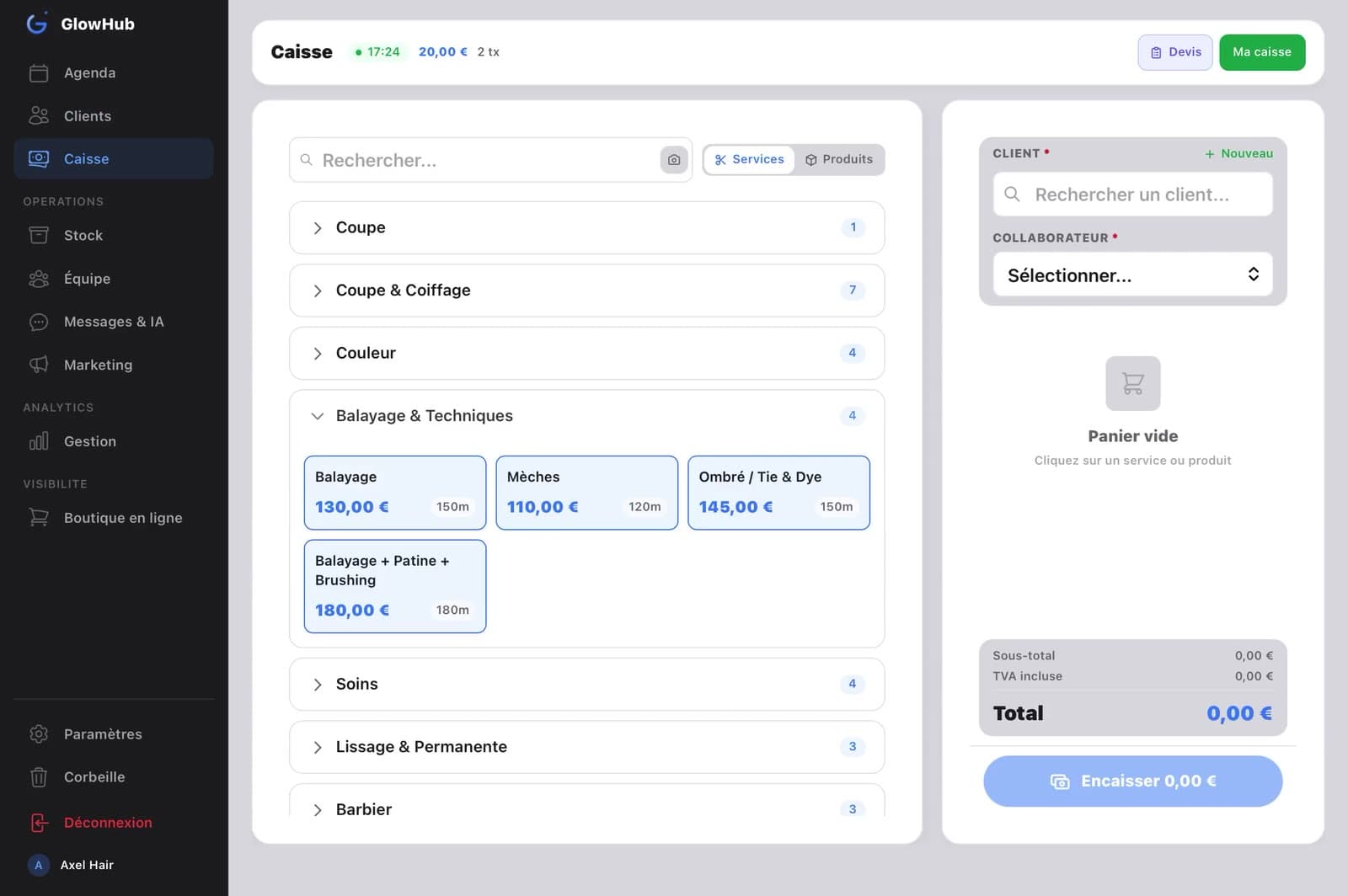Expand the Coupe category
The width and height of the screenshot is (1348, 896).
point(586,227)
